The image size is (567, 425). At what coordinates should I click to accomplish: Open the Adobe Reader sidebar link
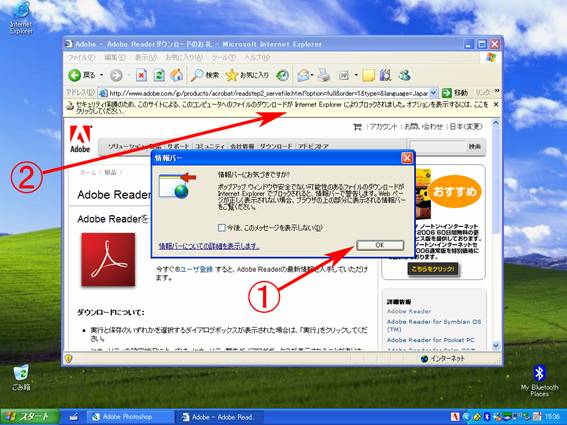pos(409,311)
